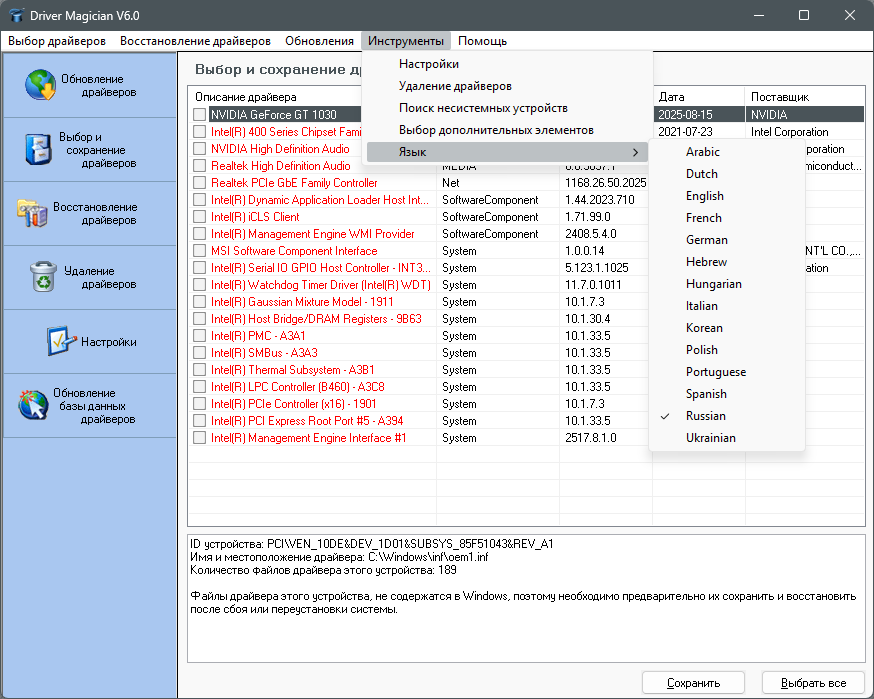
Task: Tick MSI Software Component Interface checkbox
Action: click(x=200, y=250)
